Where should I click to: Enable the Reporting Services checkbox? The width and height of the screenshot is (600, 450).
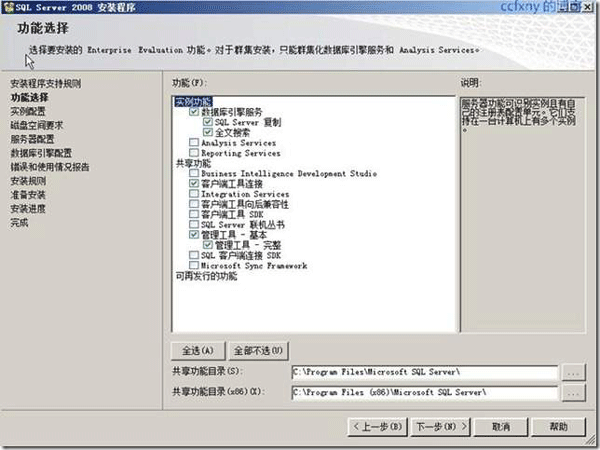tap(194, 153)
